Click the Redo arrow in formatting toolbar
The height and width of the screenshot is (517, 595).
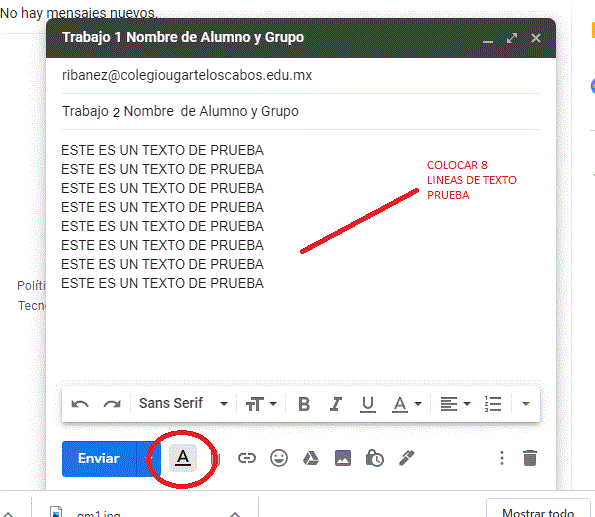click(x=112, y=404)
